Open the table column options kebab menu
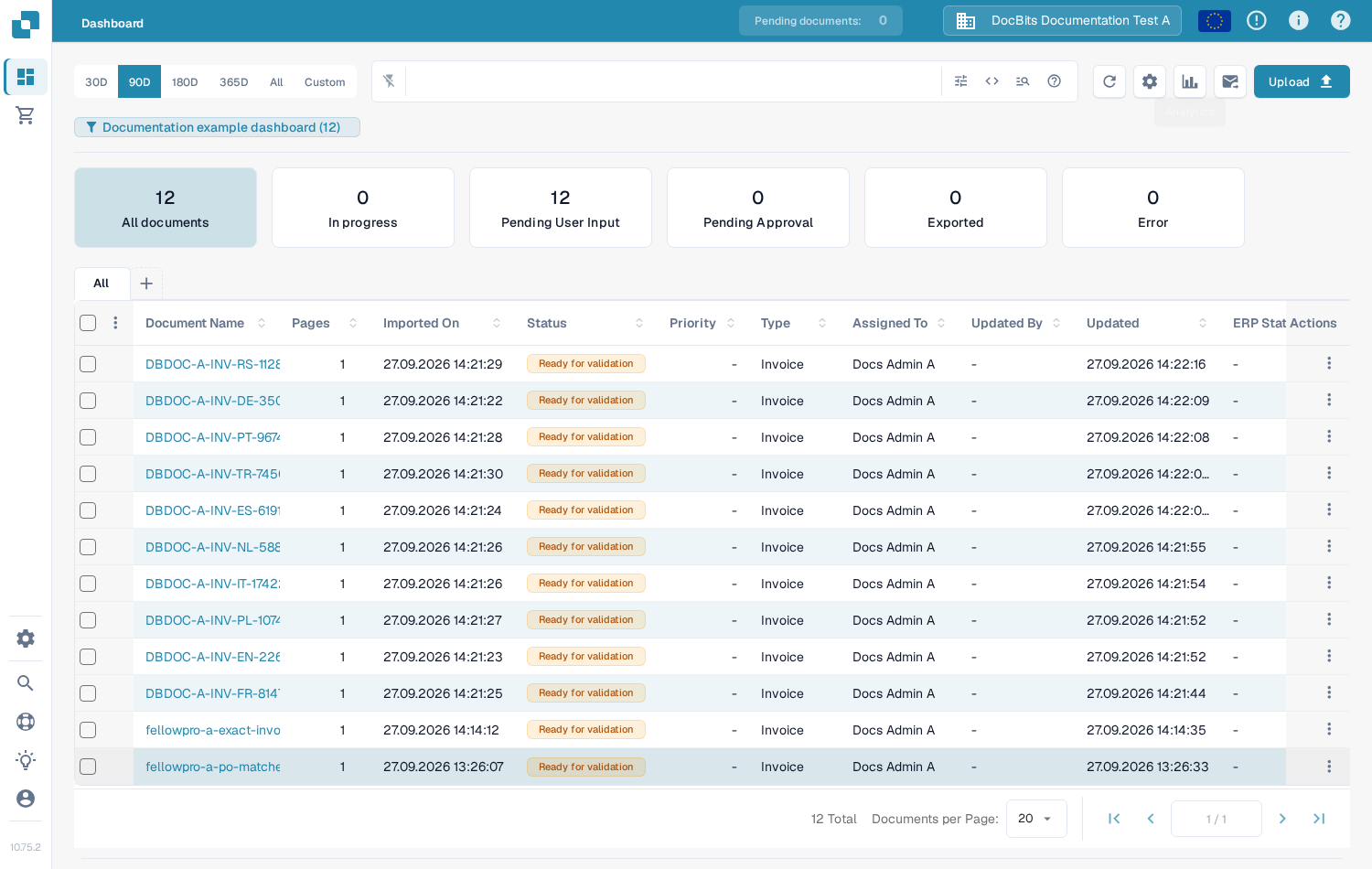 [x=115, y=323]
